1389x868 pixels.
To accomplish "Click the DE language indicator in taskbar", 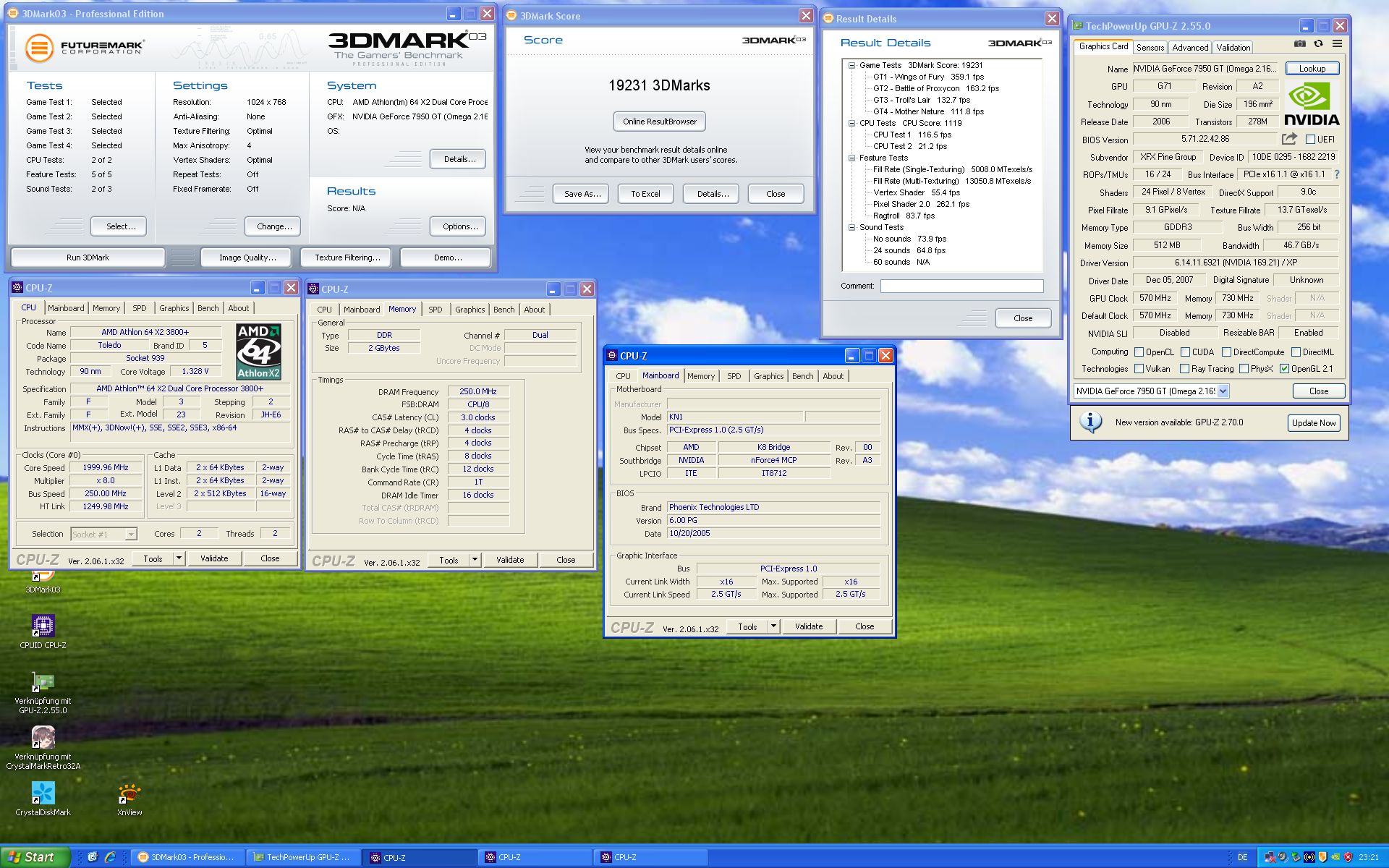I will pos(1243,857).
